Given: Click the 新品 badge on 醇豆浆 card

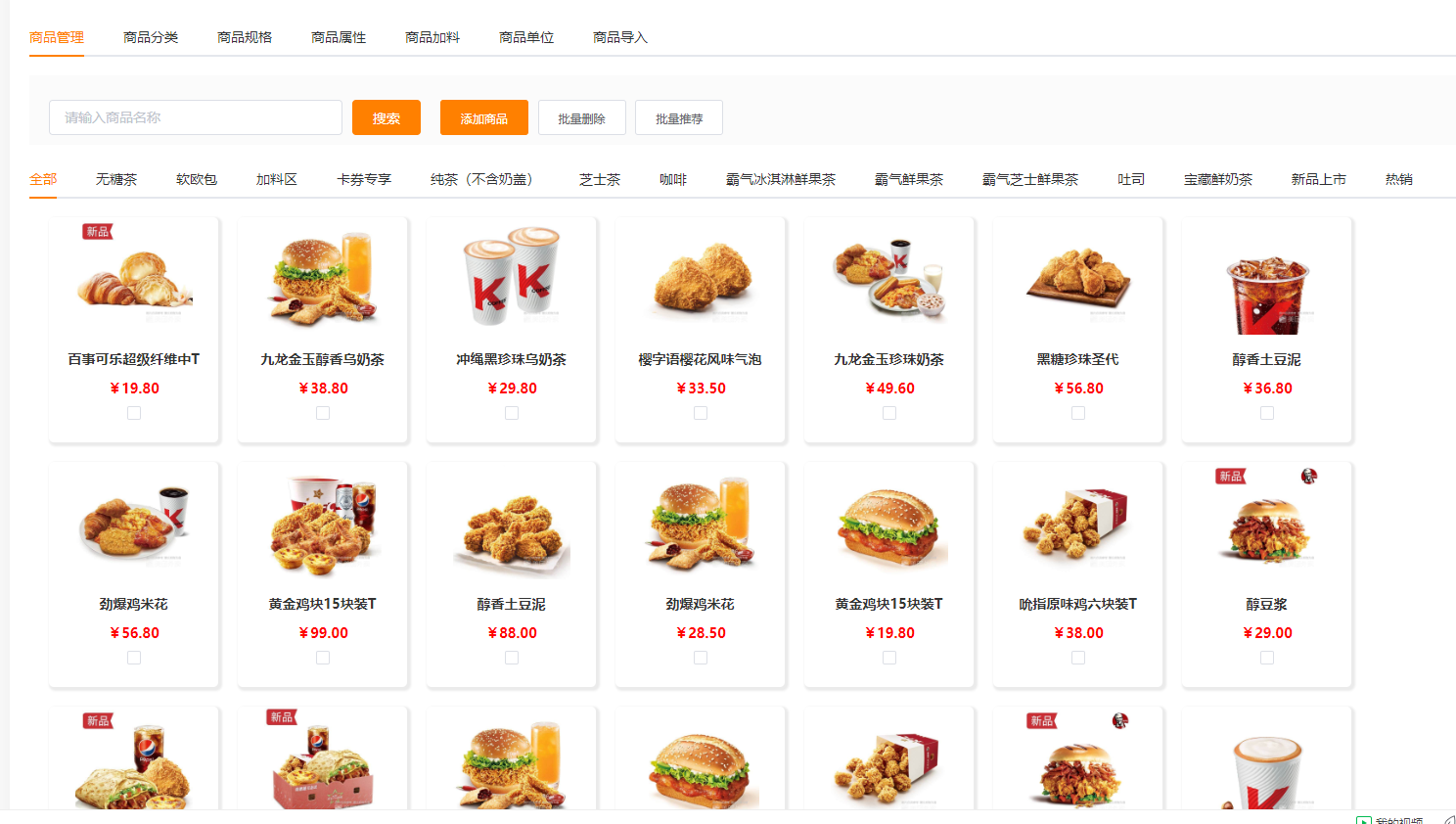Looking at the screenshot, I should [x=1231, y=477].
